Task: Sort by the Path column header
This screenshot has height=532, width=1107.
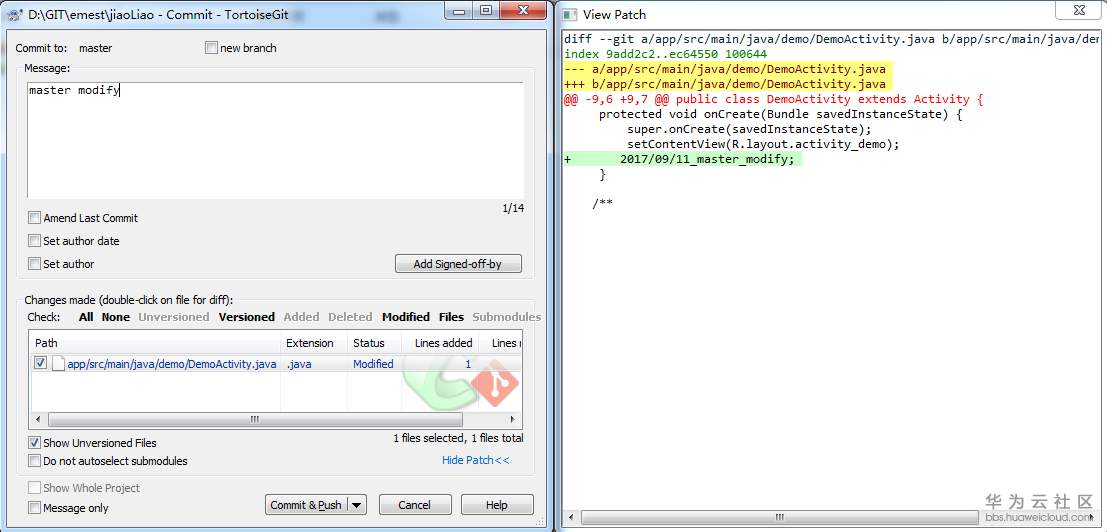Action: (x=155, y=343)
